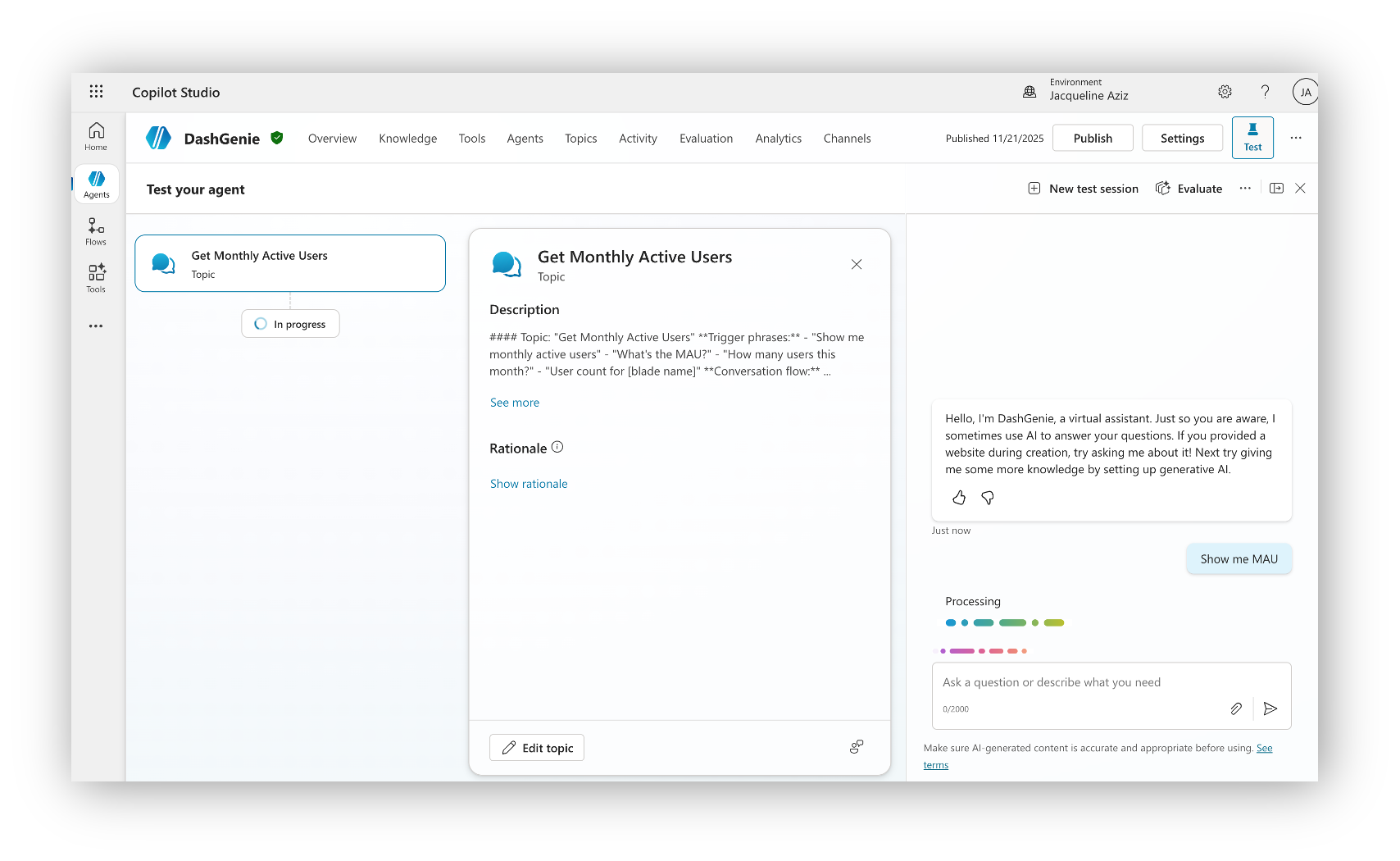Click the environment globe icon

[1030, 92]
